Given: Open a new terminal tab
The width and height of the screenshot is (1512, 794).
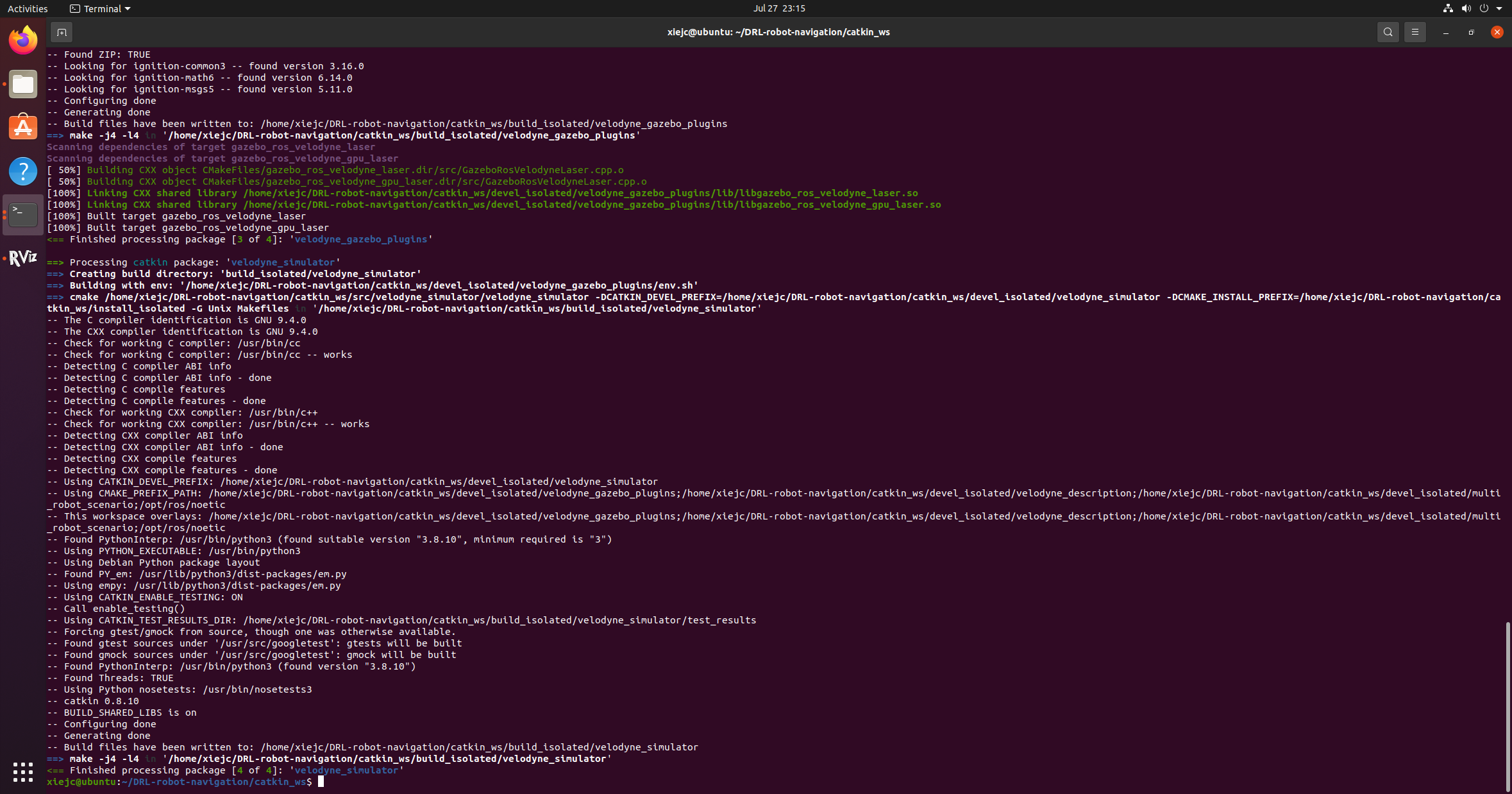Looking at the screenshot, I should [x=61, y=31].
